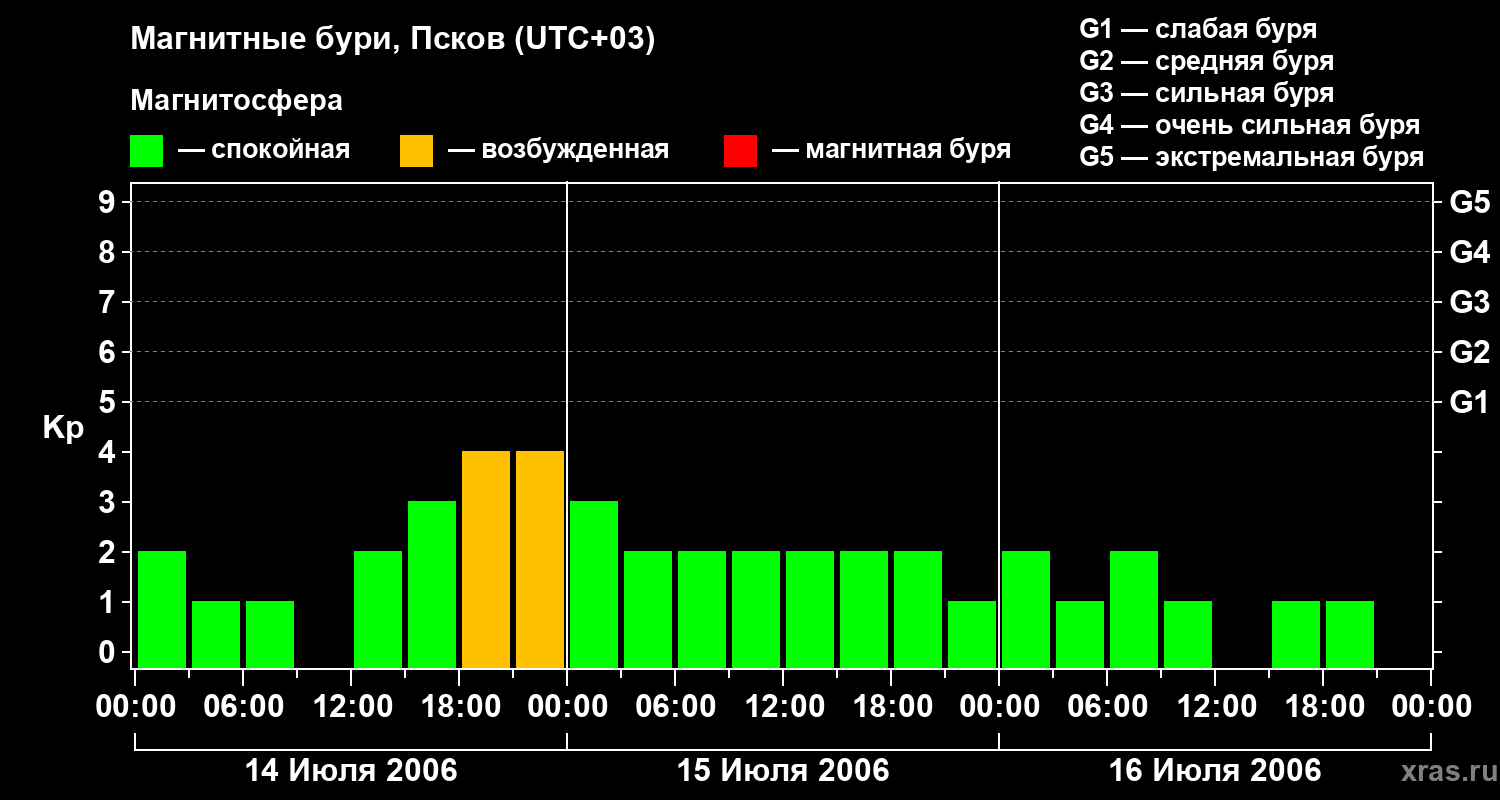
Task: Click the '16 Июля 2006' date label
Action: [1215, 771]
